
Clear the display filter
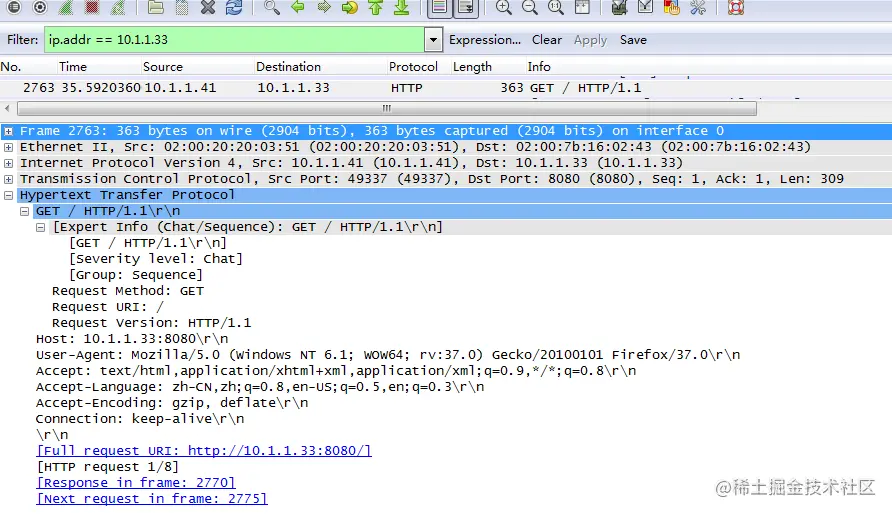[547, 40]
